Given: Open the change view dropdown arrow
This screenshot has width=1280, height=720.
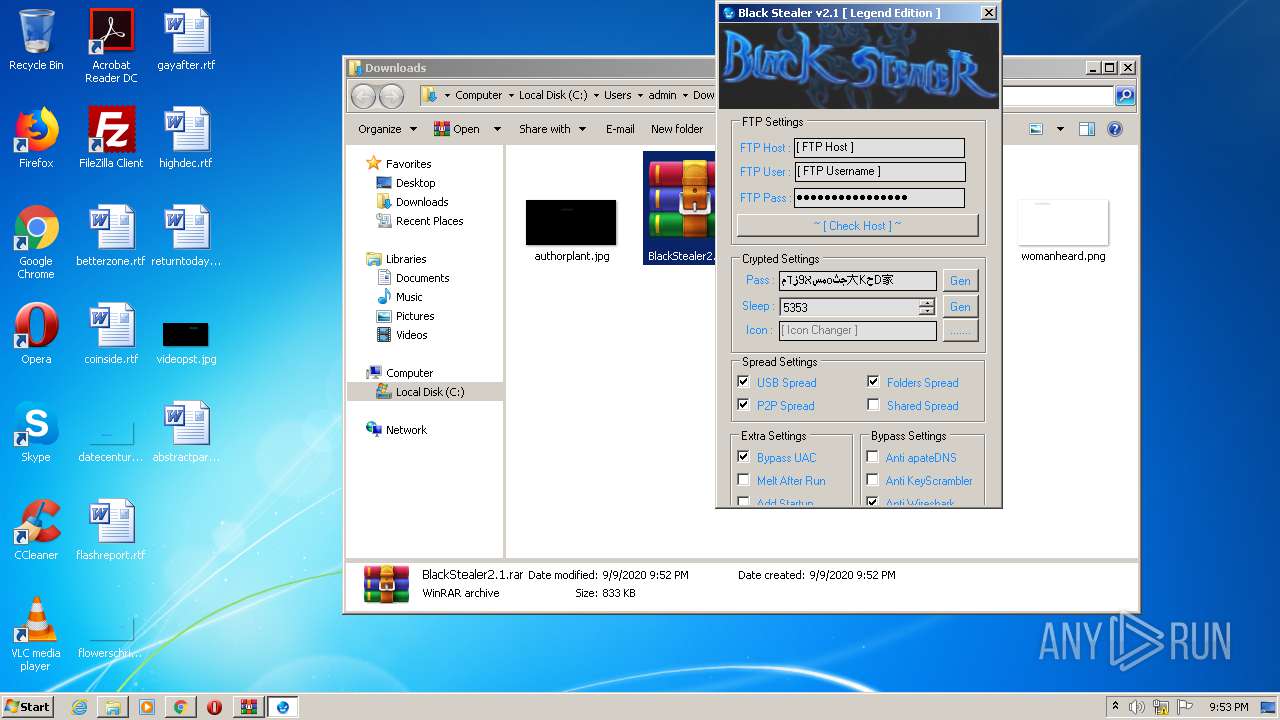Looking at the screenshot, I should click(x=1060, y=129).
